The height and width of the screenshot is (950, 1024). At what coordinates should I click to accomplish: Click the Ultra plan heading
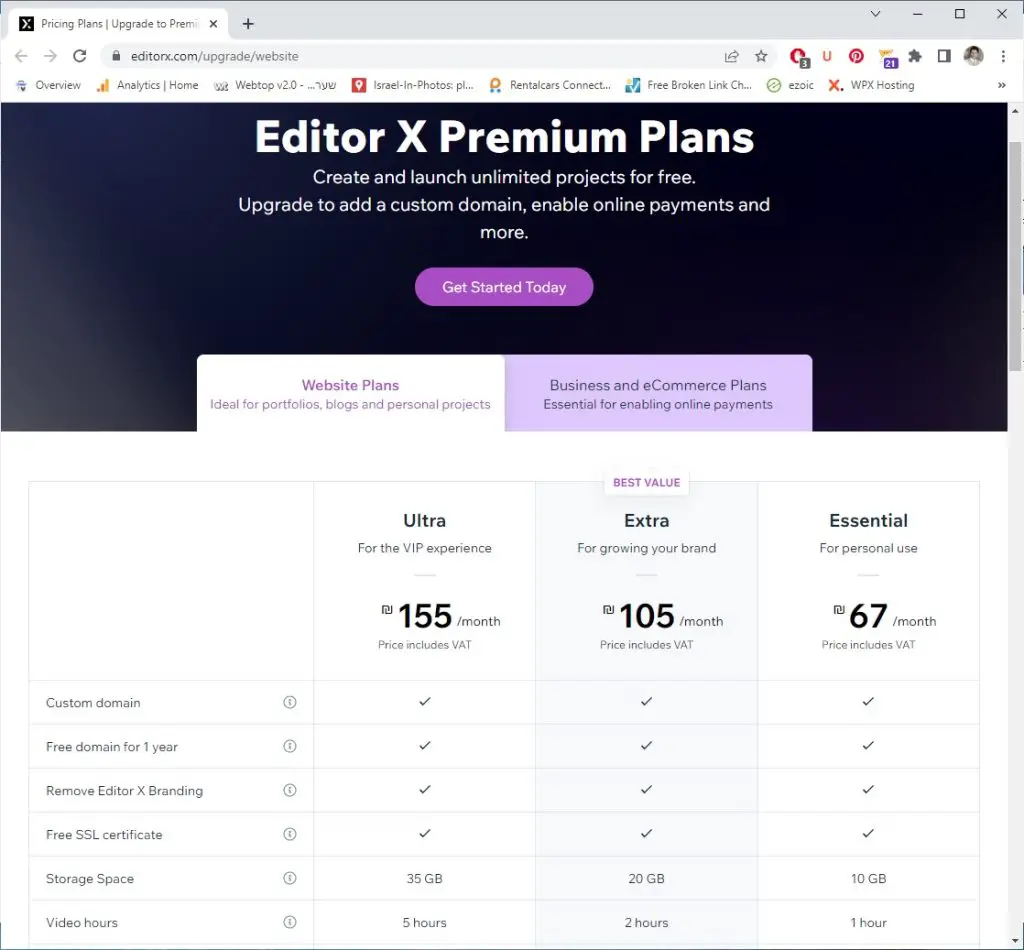point(424,520)
